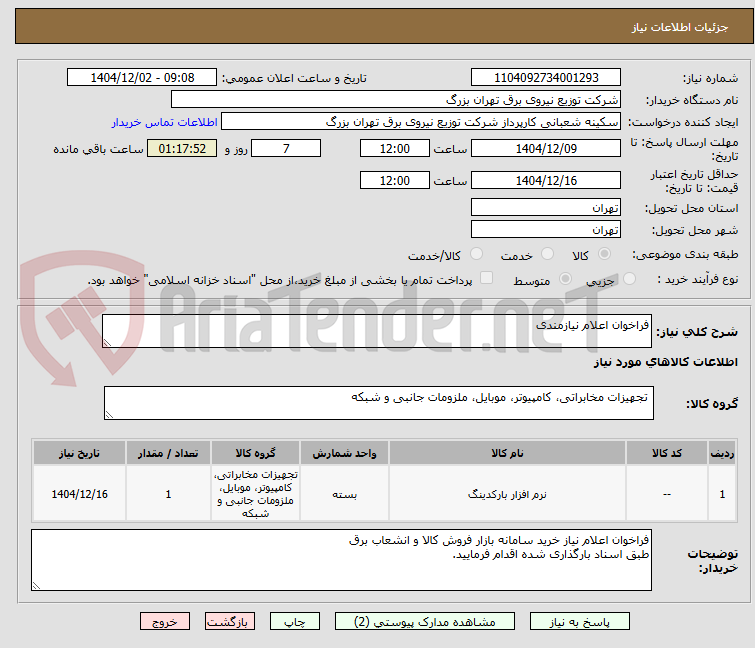This screenshot has height=648, width=755.
Task: Click the کد کالا column header
Action: 667,453
